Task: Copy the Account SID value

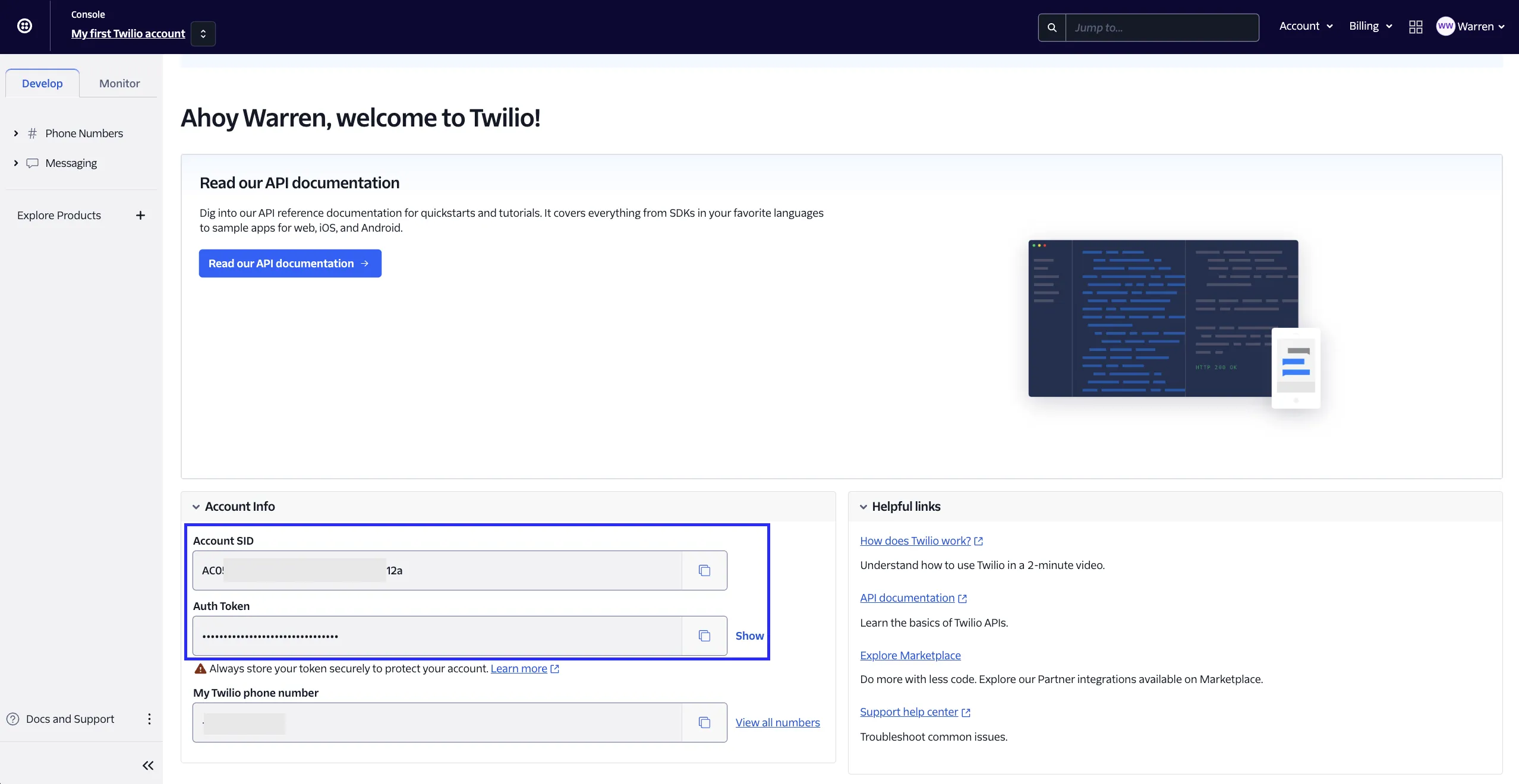Action: click(x=704, y=570)
